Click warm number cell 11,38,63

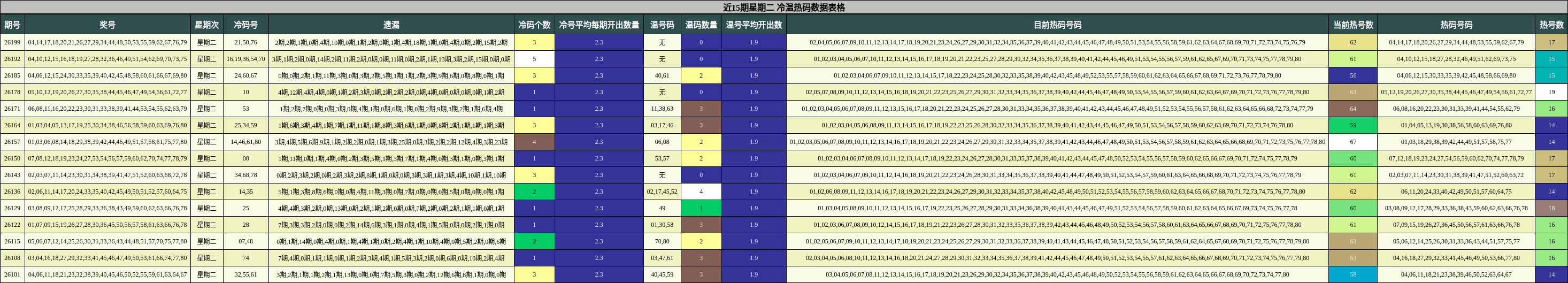pos(662,109)
